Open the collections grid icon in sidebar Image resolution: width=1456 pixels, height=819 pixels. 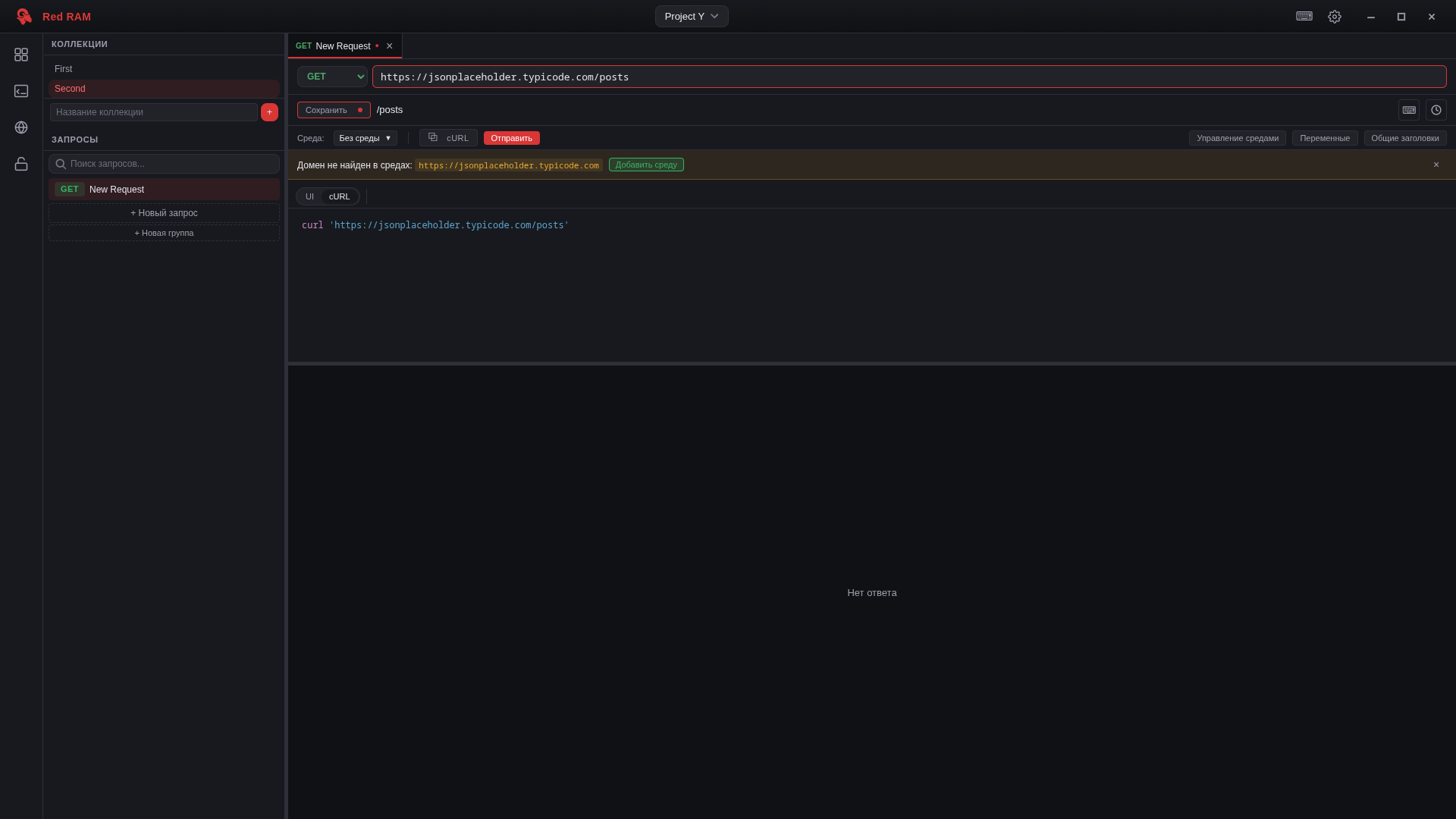(21, 55)
